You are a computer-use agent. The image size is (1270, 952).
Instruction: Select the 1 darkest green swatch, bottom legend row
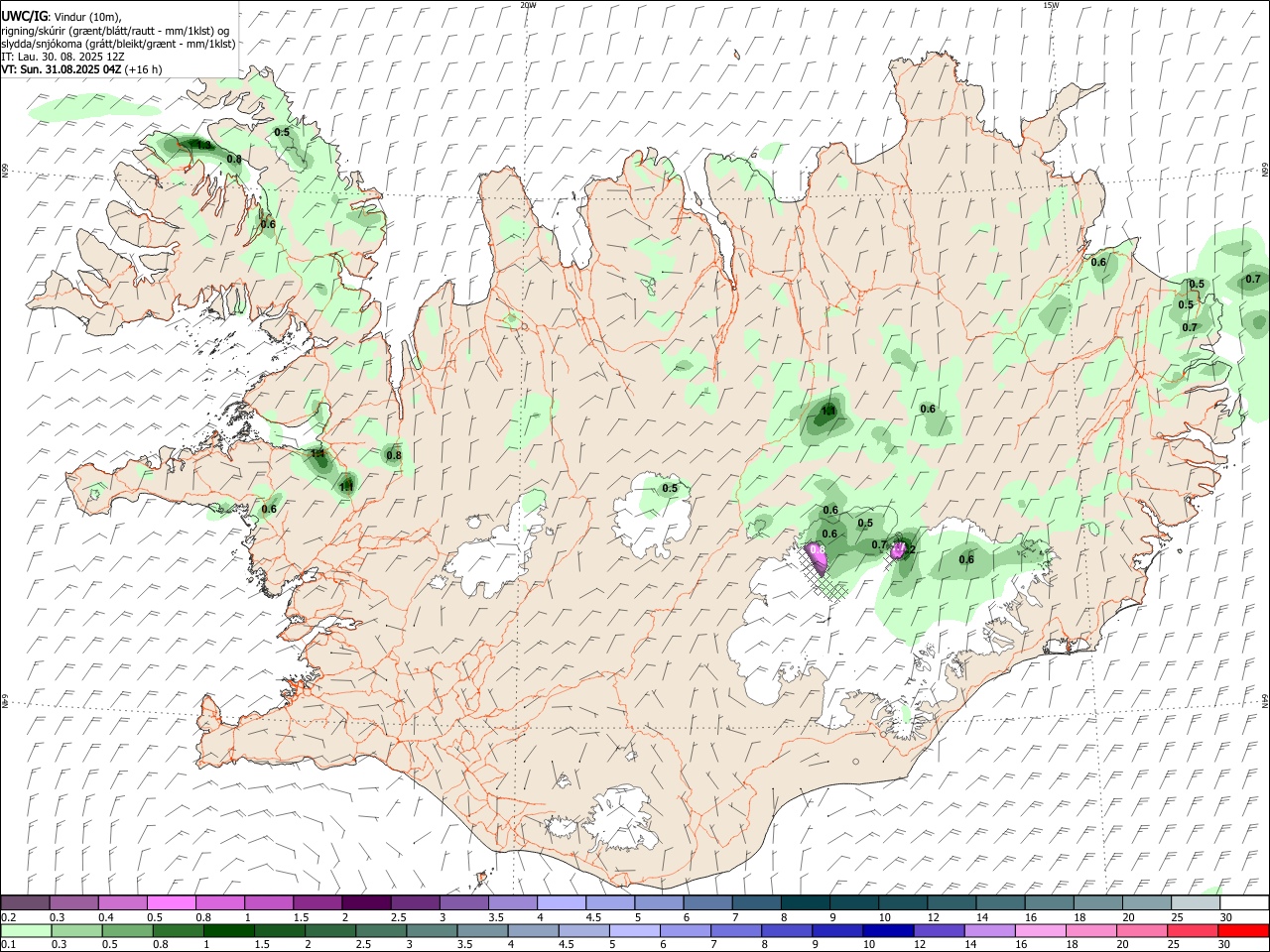(228, 931)
